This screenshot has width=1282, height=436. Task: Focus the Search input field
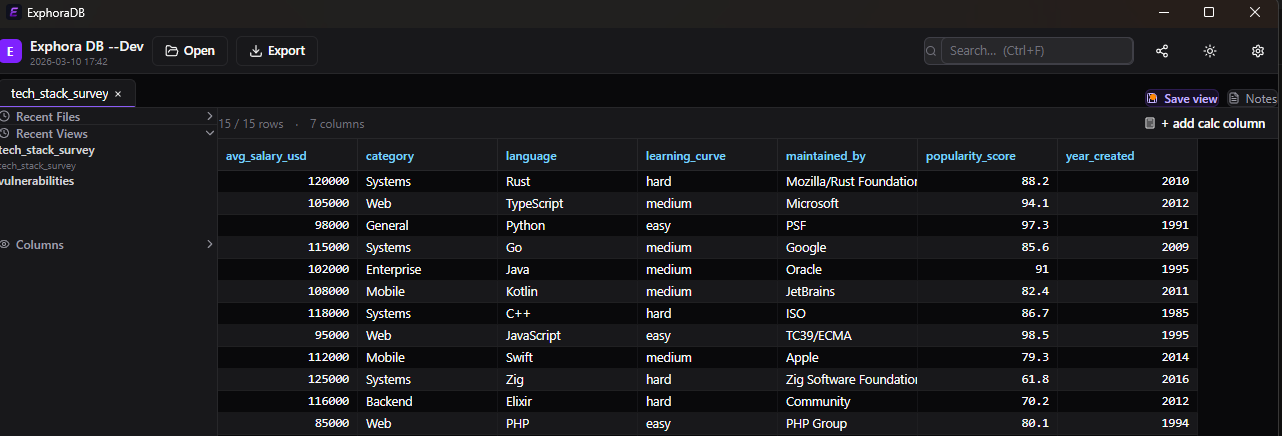[1037, 51]
